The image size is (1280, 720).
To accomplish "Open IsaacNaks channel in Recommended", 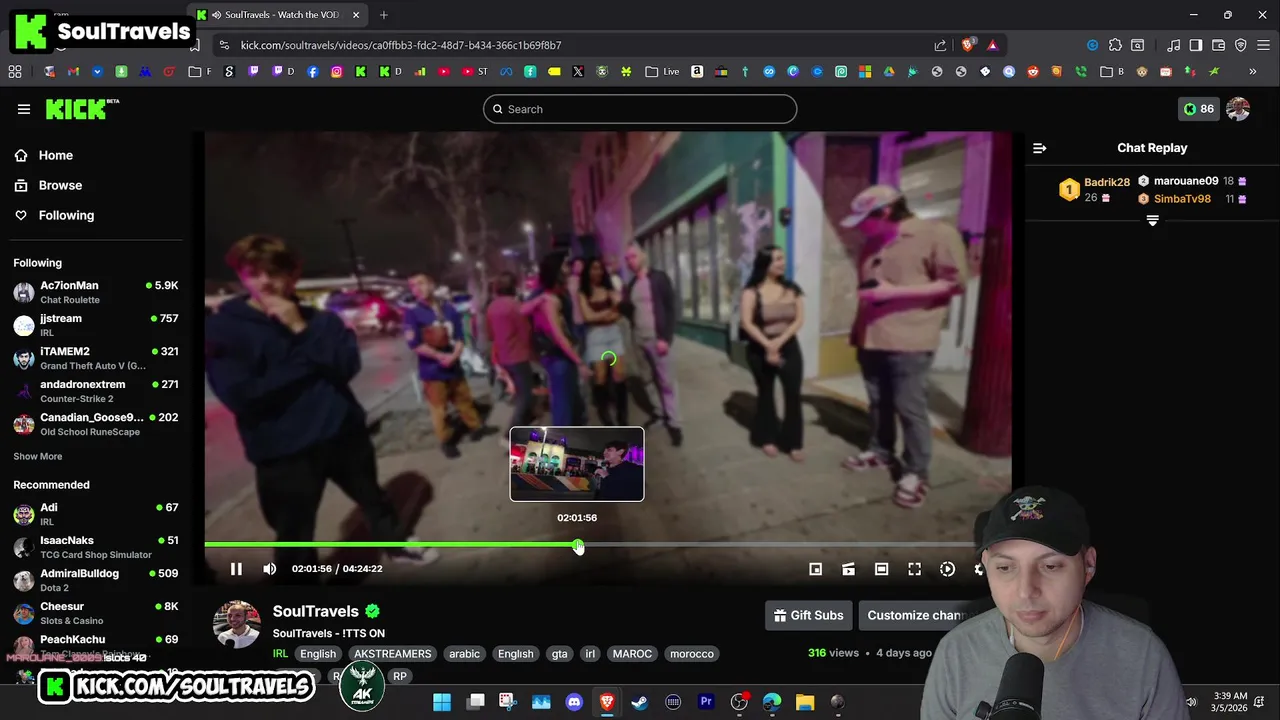I will [96, 547].
